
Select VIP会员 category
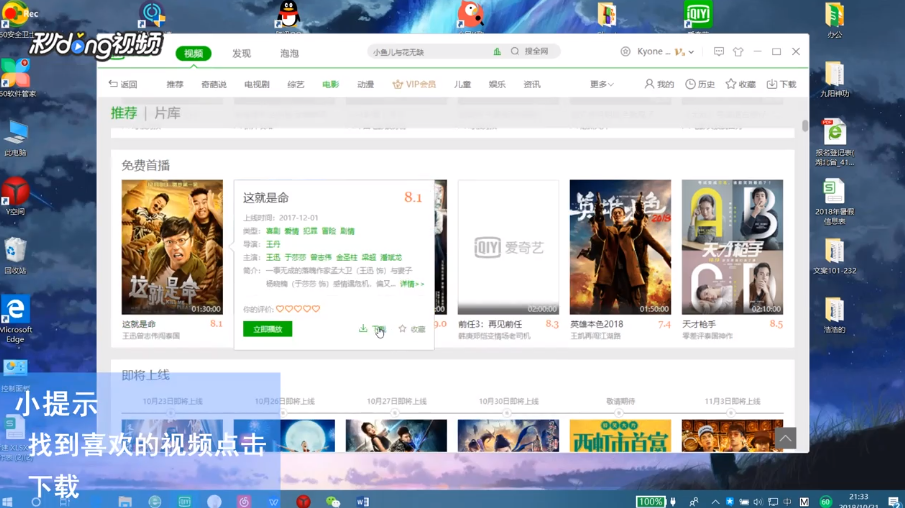(414, 84)
